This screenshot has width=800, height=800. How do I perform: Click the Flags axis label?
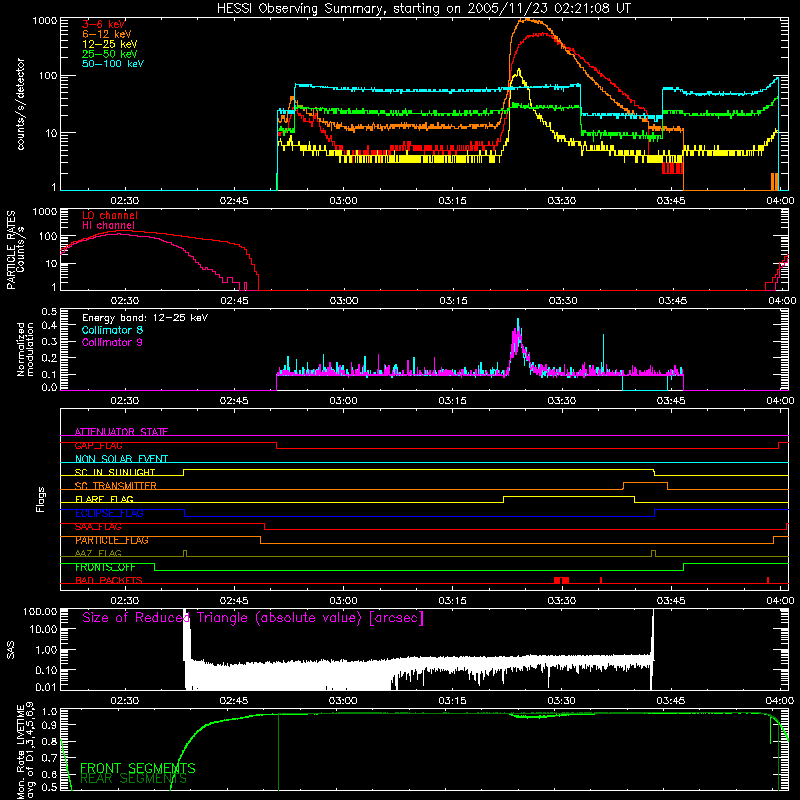coord(41,499)
